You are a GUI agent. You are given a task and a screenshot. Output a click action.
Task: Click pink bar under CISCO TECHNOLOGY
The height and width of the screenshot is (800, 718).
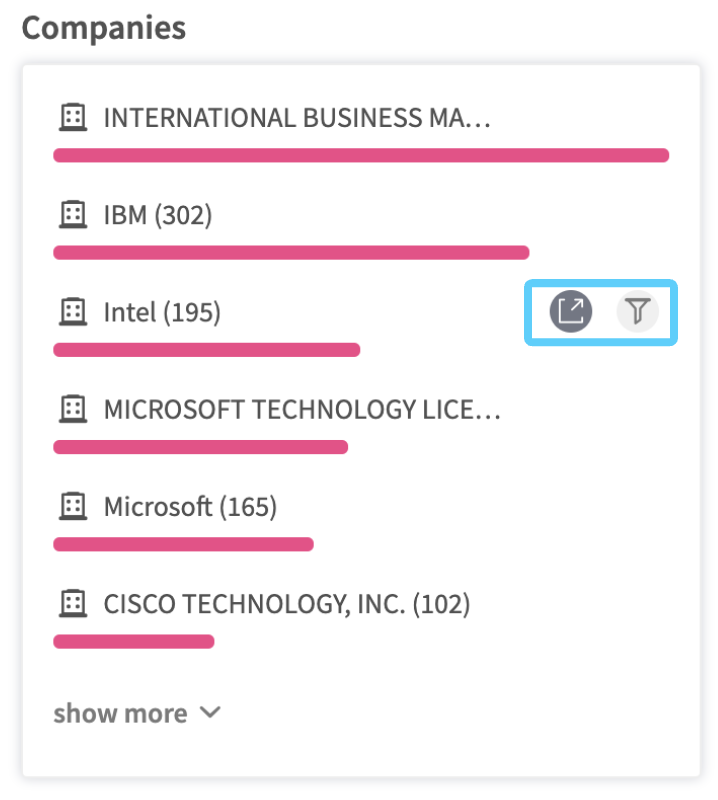[x=133, y=641]
